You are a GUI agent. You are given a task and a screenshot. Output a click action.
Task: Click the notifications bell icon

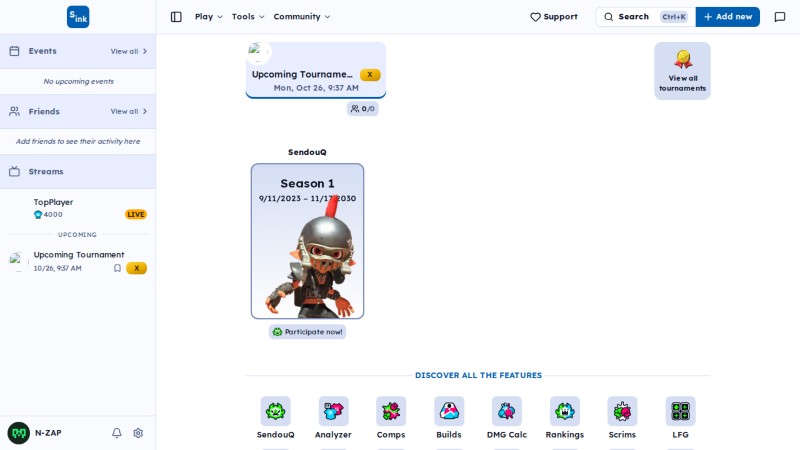coord(117,433)
